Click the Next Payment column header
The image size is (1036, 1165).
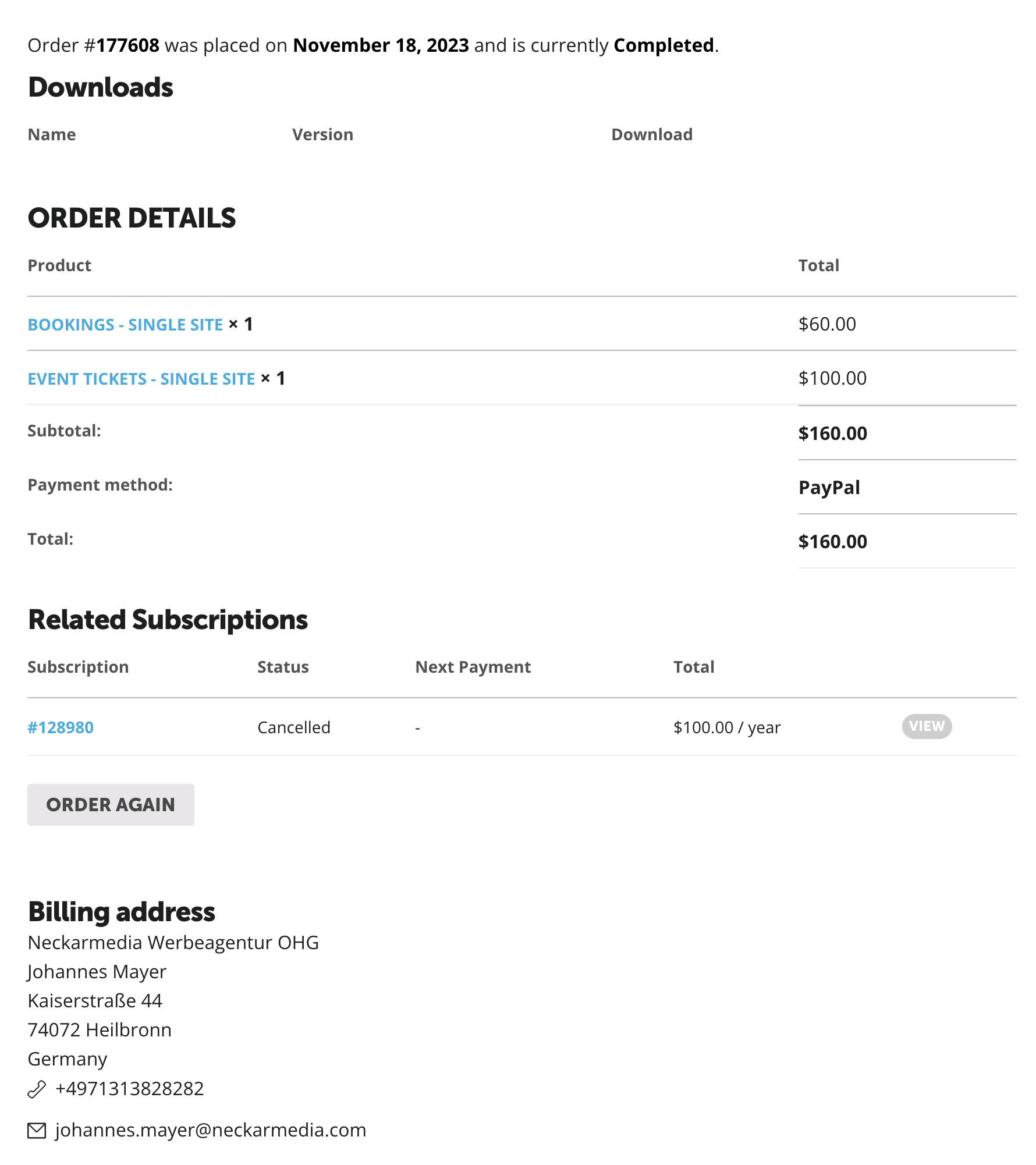[x=473, y=667]
